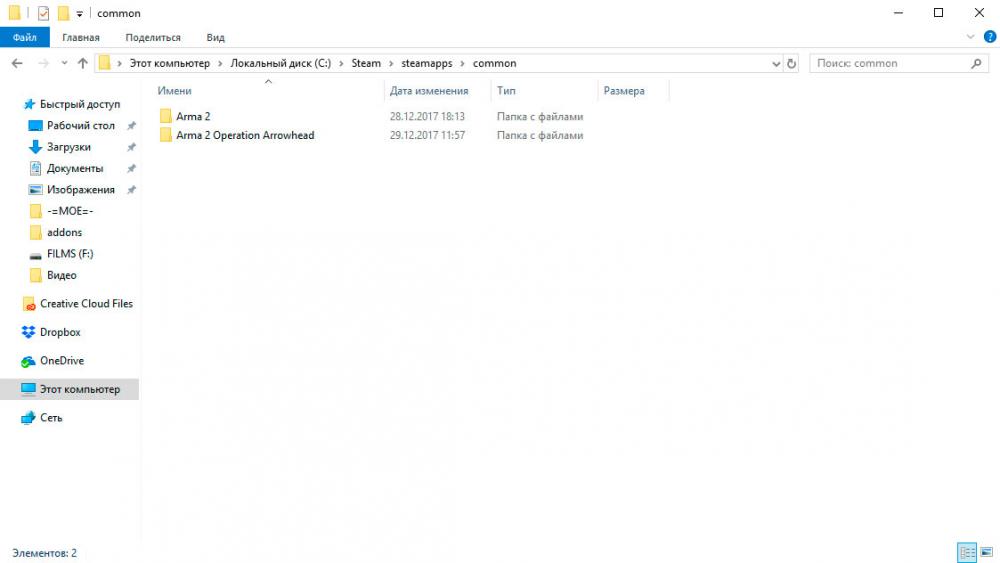Screen dimensions: 1000x563
Task: Click the Back navigation arrow
Action: pyautogui.click(x=17, y=63)
